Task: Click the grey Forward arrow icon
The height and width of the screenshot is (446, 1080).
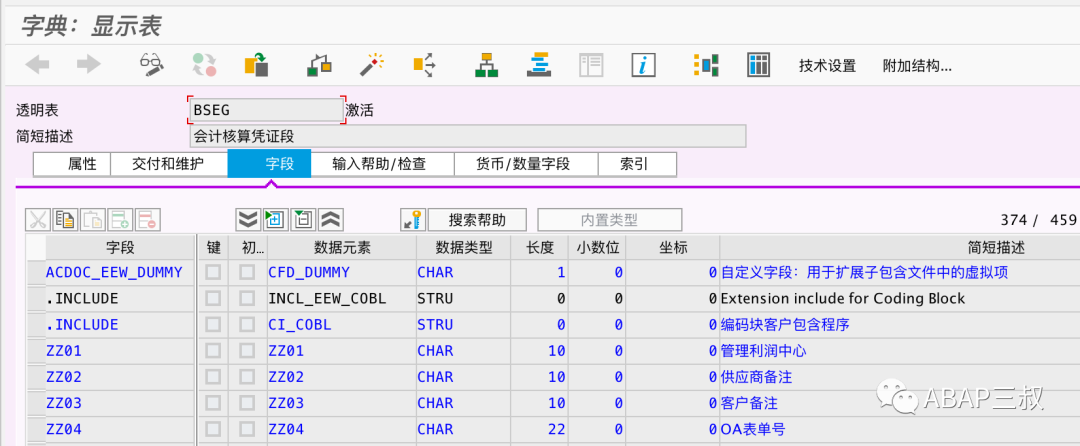Action: [x=89, y=65]
